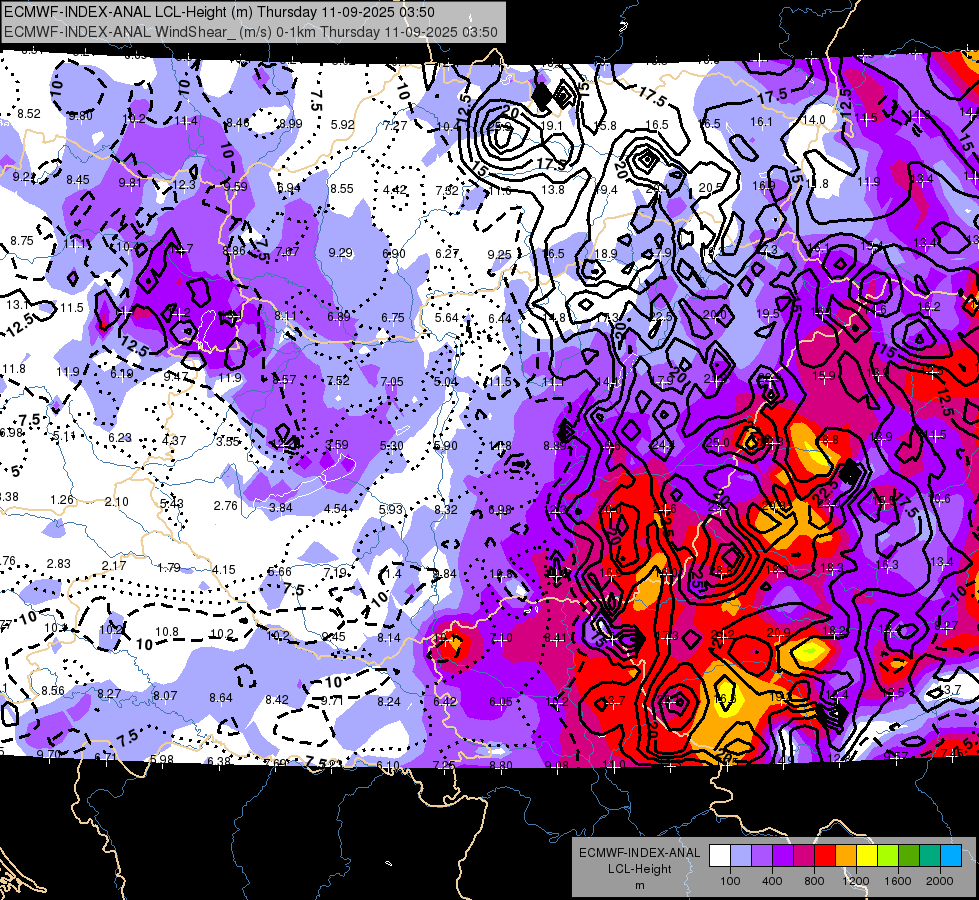Click "ECMWF-INDEX-ANAL" in the legend box
Viewport: 979px width, 900px height.
click(639, 853)
